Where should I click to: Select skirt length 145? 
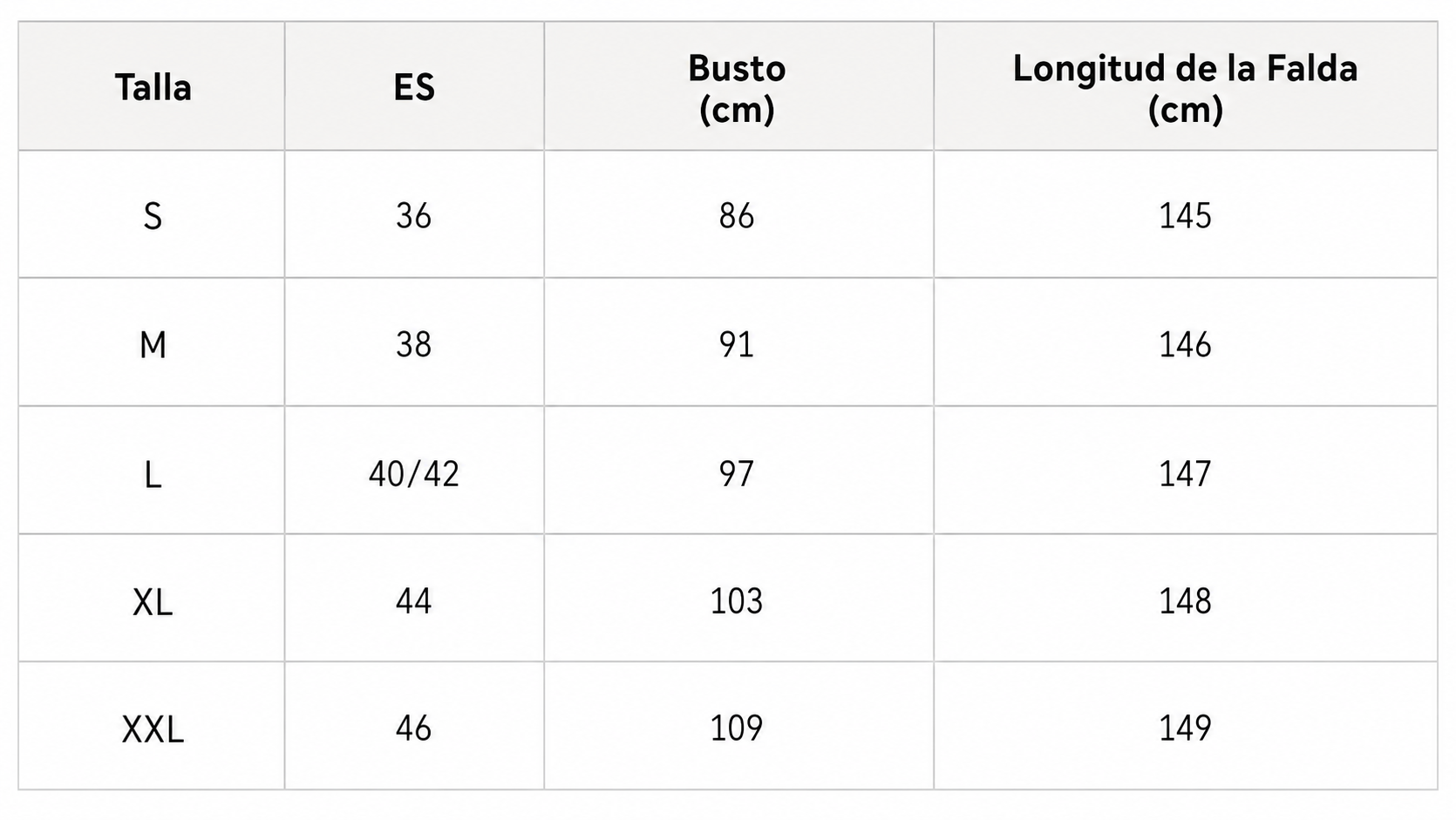1185,215
